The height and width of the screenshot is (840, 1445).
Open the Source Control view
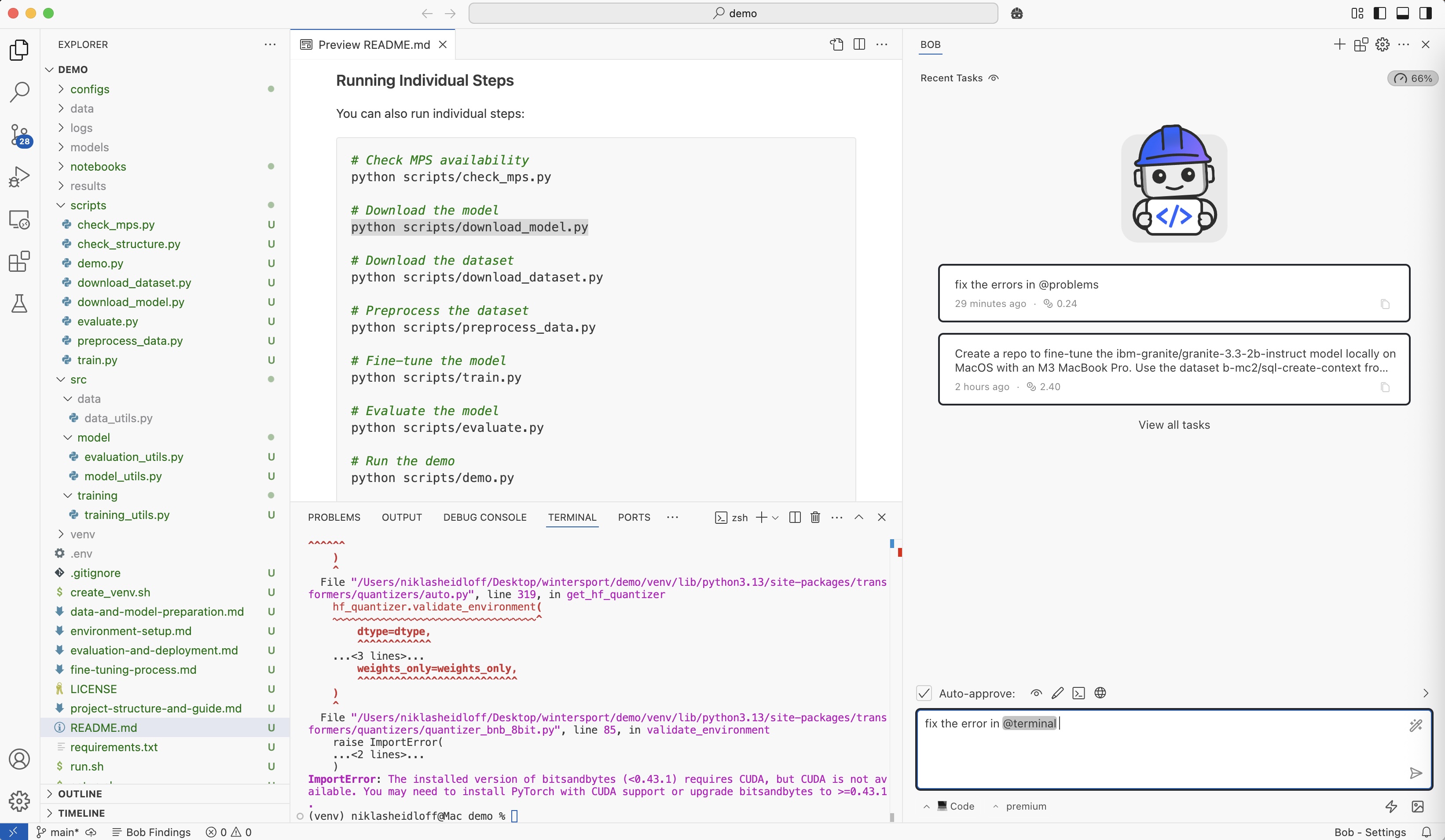[19, 135]
